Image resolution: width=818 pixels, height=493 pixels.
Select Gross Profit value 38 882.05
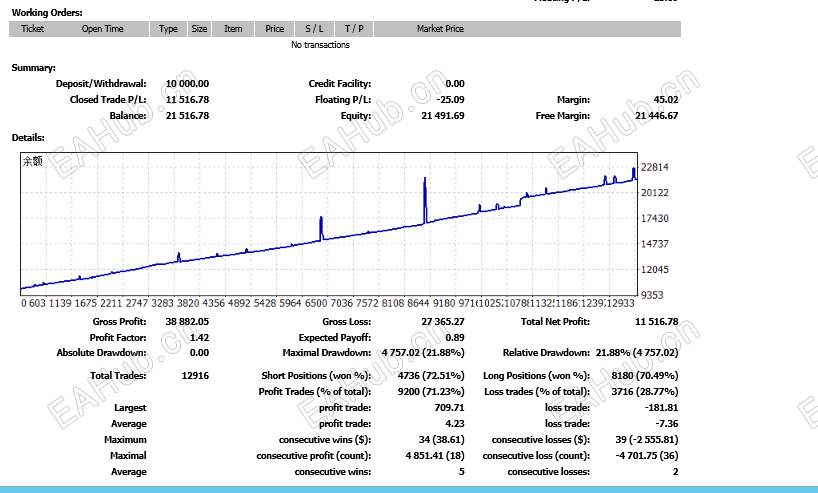[187, 322]
